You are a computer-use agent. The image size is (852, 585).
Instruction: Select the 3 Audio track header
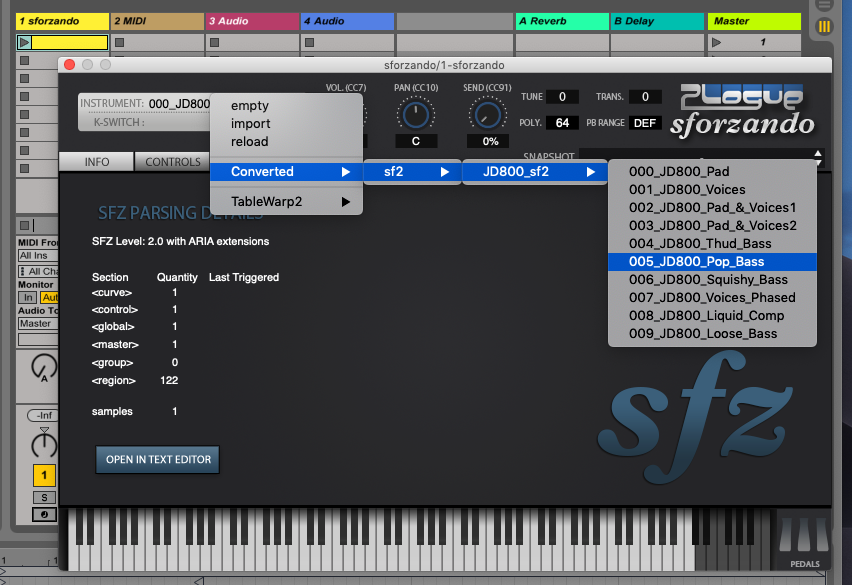pyautogui.click(x=252, y=21)
